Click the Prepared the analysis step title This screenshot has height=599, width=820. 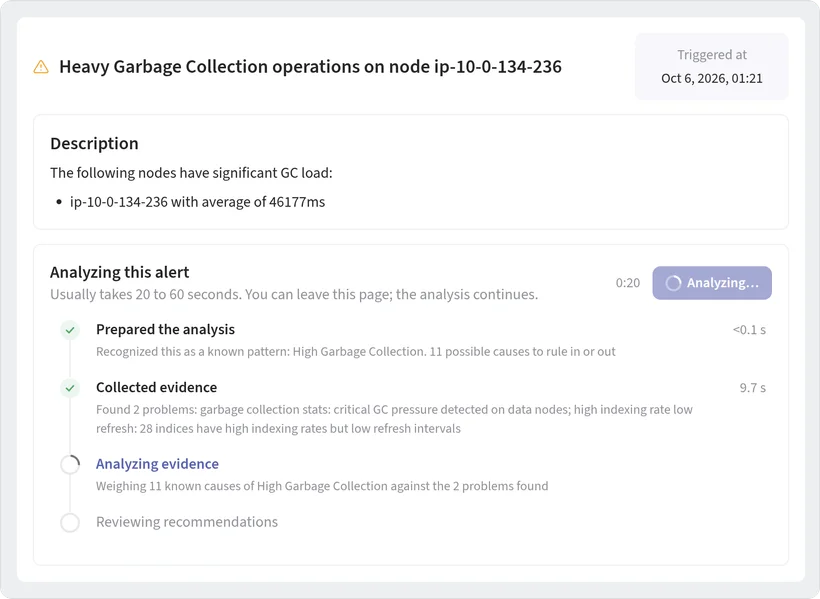pos(165,330)
